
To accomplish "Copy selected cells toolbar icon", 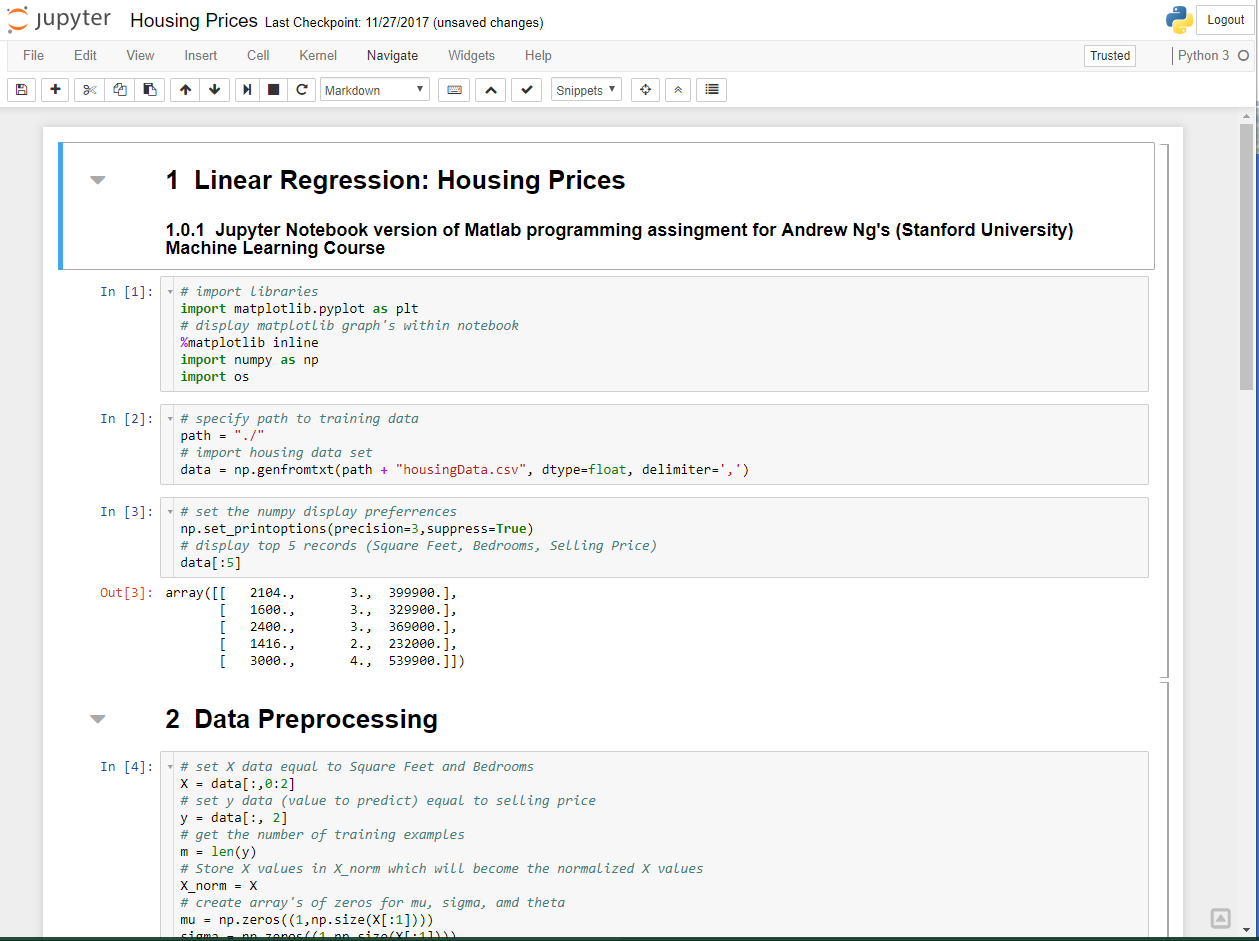I will pos(120,90).
